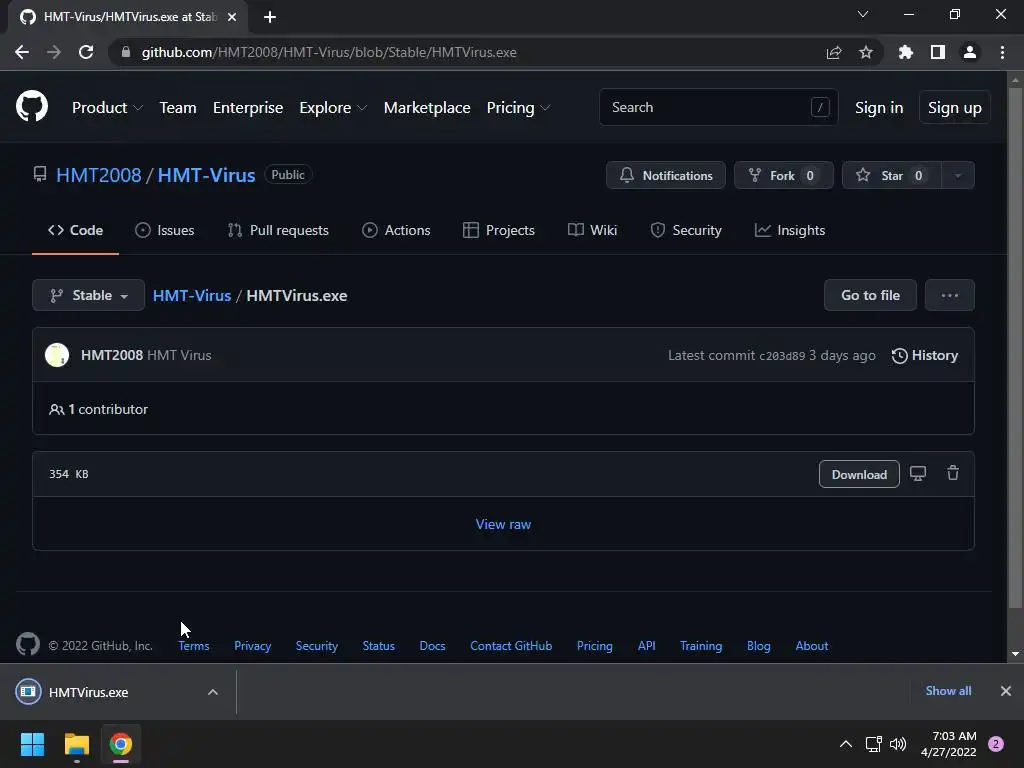Bookmark this page with the star icon
Viewport: 1024px width, 768px height.
point(865,52)
